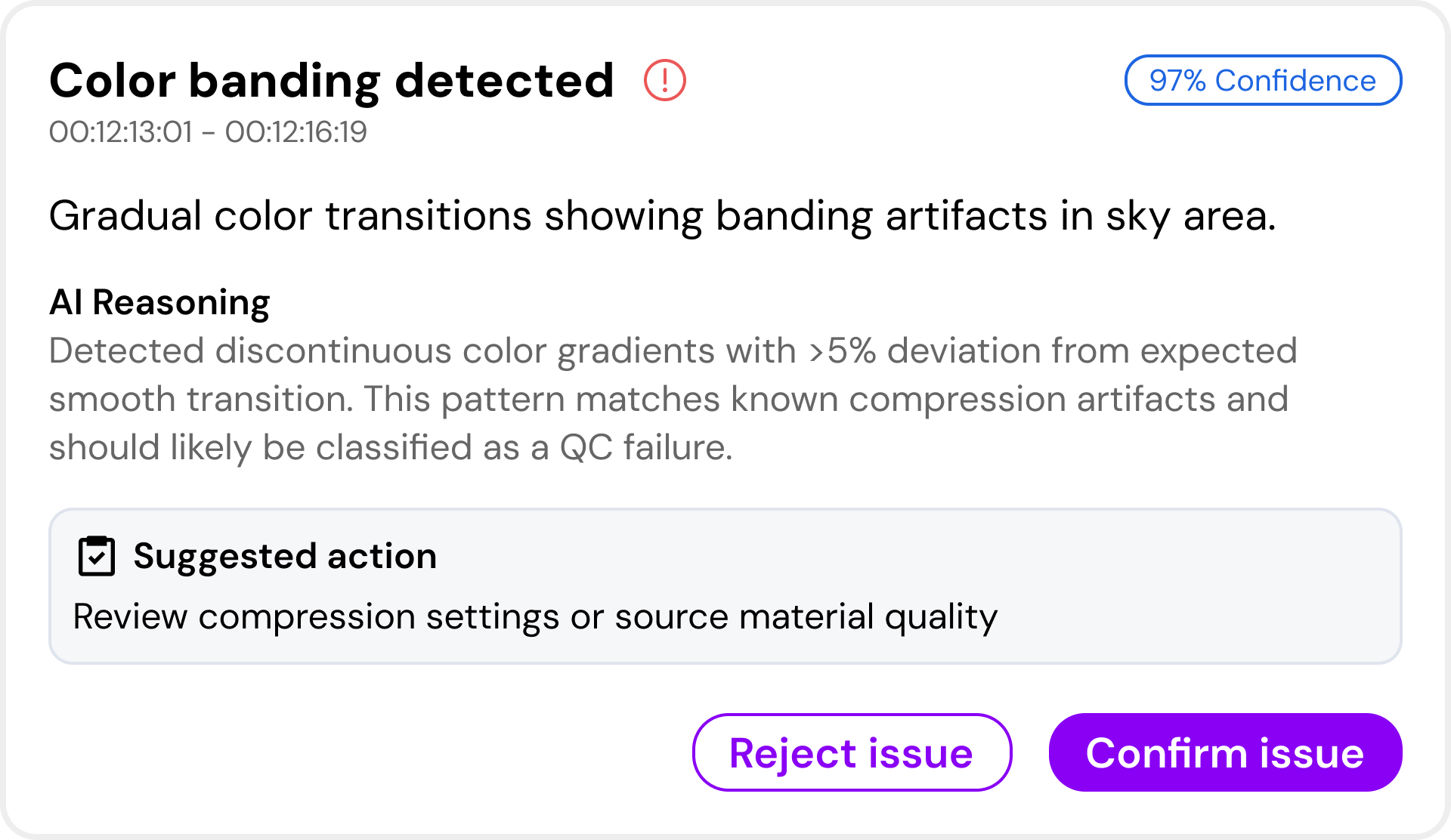Screen dimensions: 1451x840
Task: Click the clipboard check icon
Action: point(97,556)
